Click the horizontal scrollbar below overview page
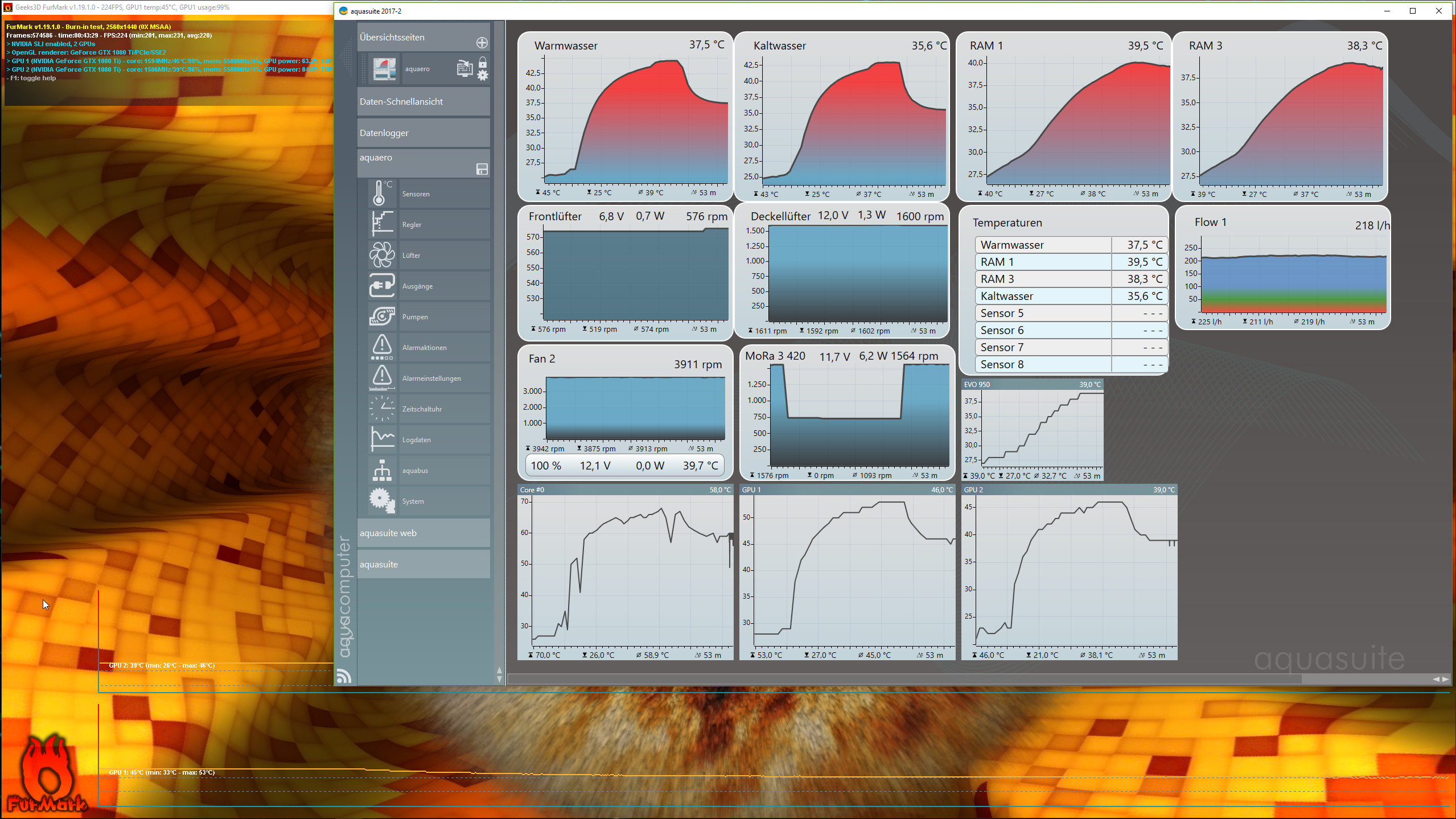This screenshot has width=1456, height=819. pyautogui.click(x=904, y=678)
